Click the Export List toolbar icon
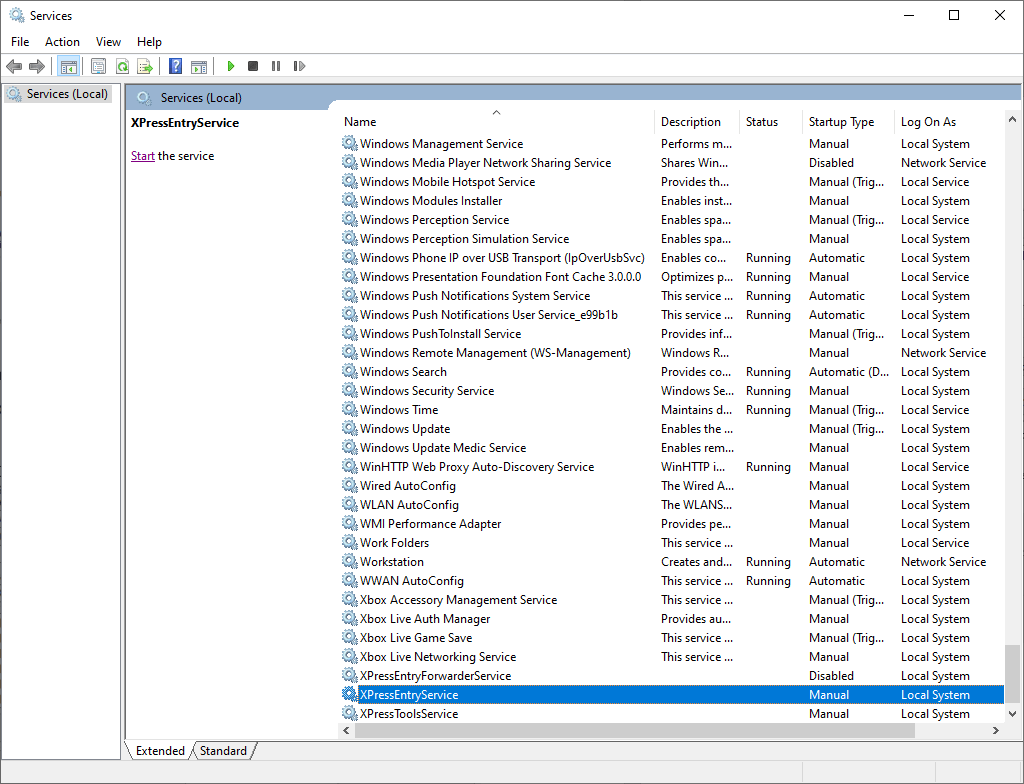 click(145, 66)
